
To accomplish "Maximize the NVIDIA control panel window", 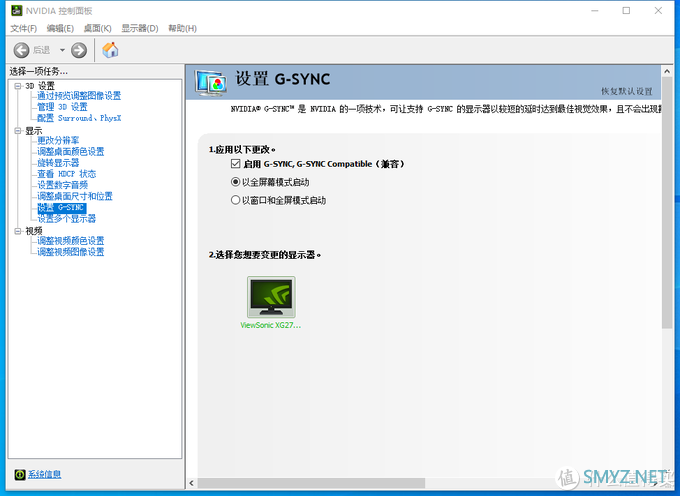I will (x=626, y=10).
